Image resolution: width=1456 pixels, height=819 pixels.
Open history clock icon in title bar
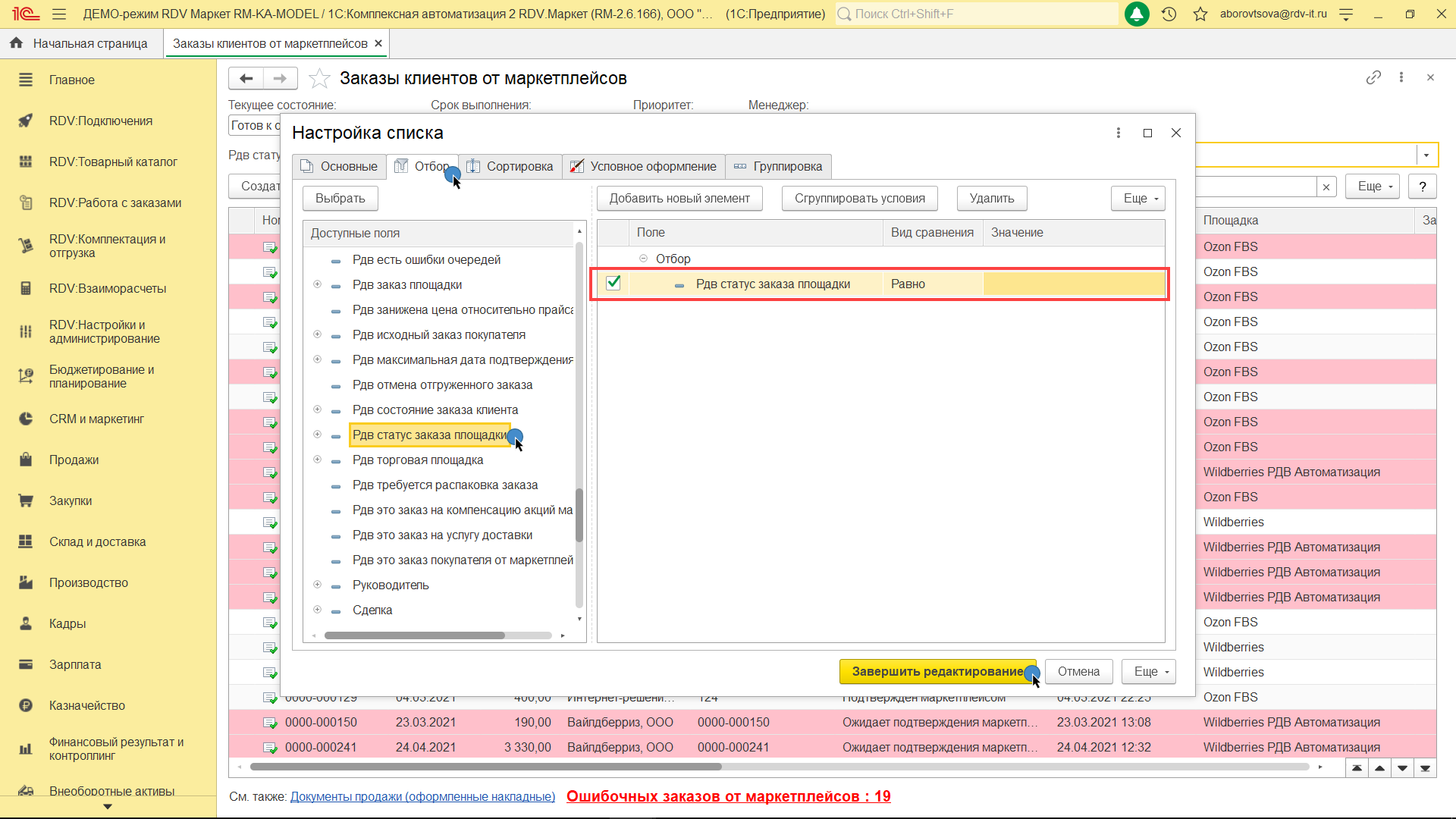coord(1169,14)
